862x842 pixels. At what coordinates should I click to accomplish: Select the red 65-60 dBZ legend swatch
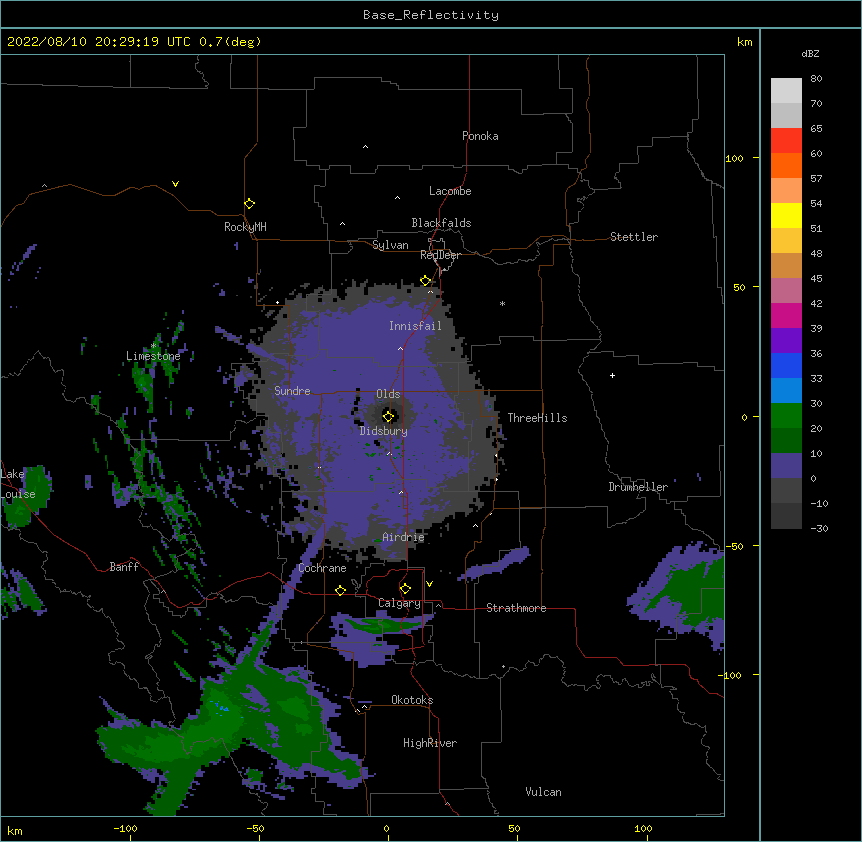point(786,141)
